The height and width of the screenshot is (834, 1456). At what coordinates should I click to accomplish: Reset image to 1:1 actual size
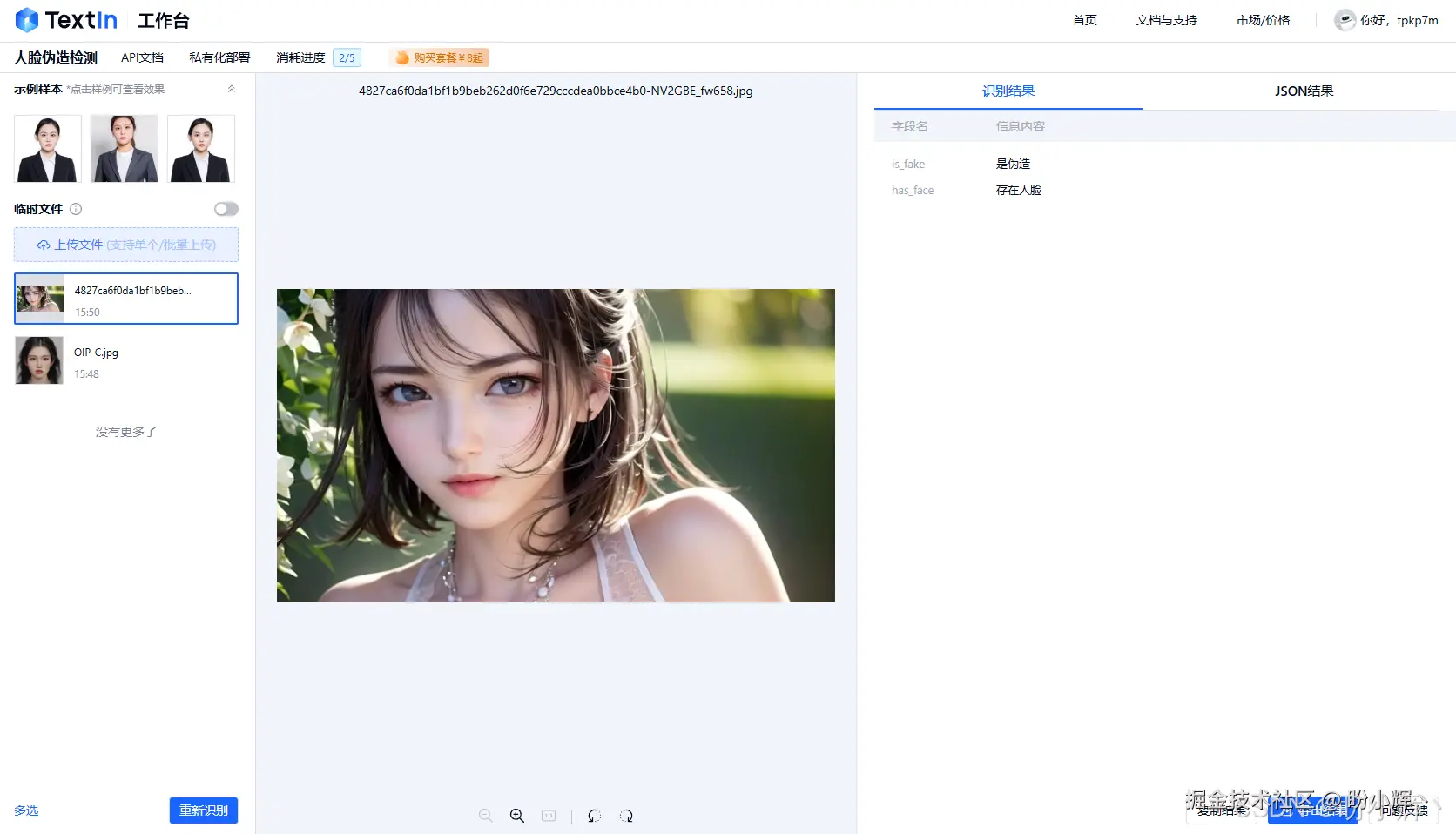coord(549,816)
